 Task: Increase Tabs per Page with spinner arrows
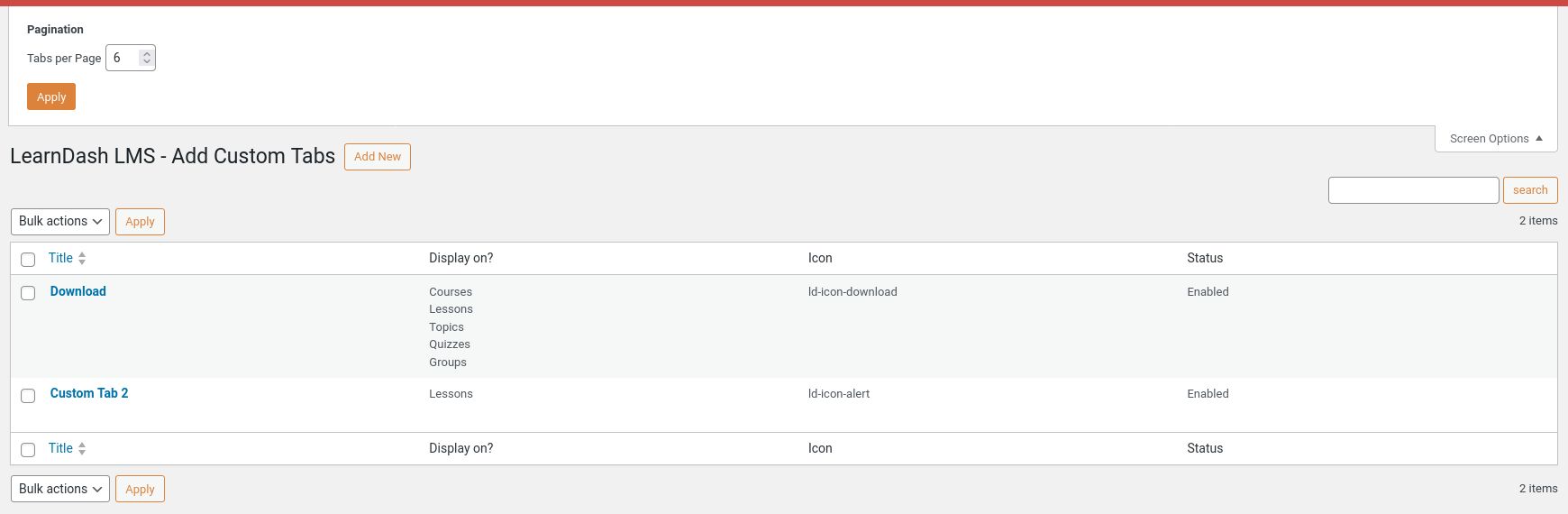click(x=147, y=54)
